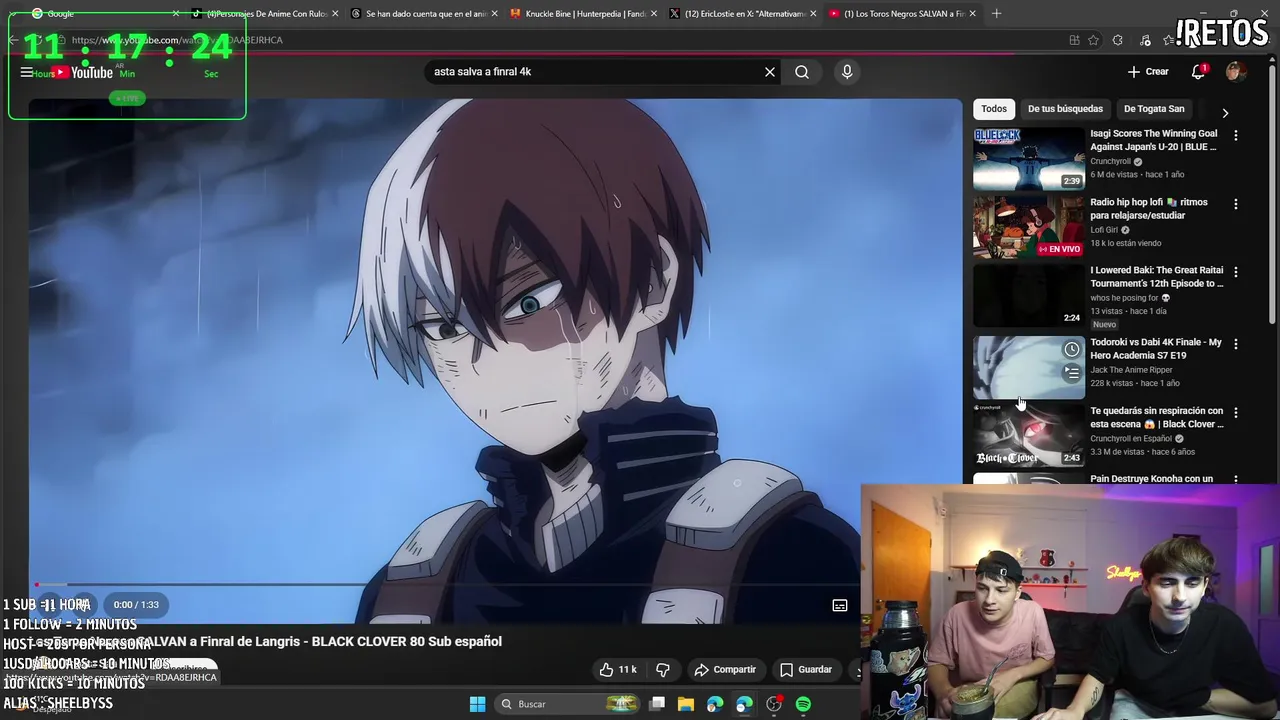Switch to Knuckle Bine Hunterpedia tab

(585, 14)
